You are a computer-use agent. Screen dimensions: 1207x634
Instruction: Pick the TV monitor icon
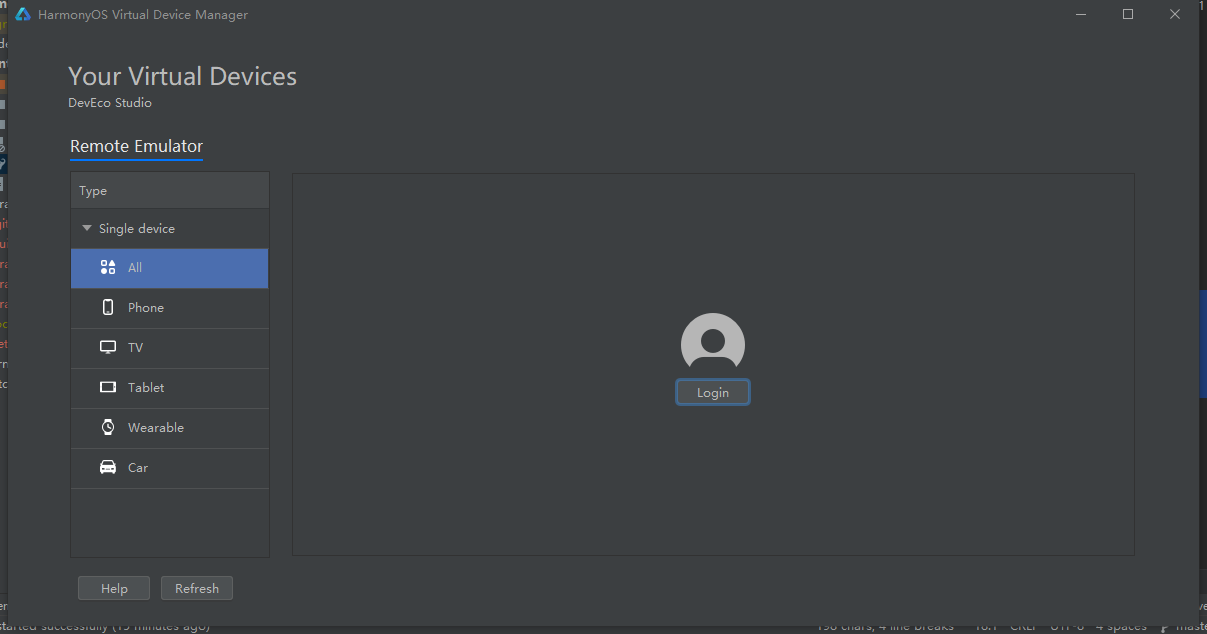pyautogui.click(x=108, y=348)
